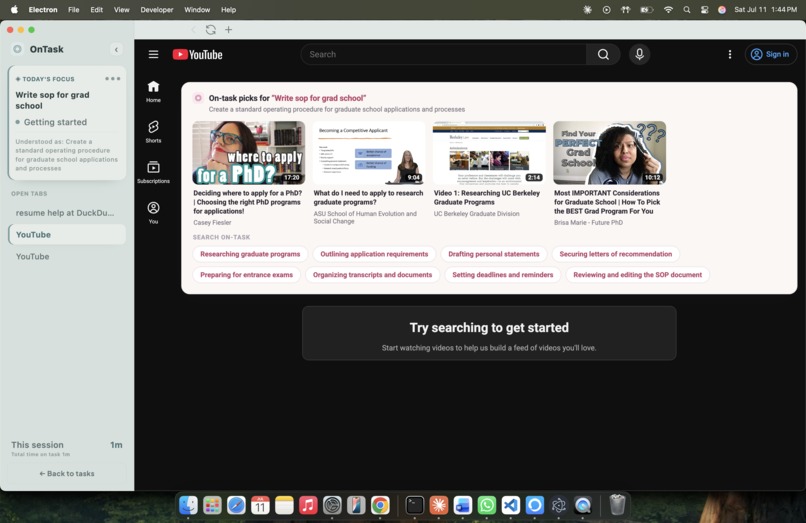Screen dimensions: 806x523
Task: Open 'What do I need to apply' video title
Action: 368,197
